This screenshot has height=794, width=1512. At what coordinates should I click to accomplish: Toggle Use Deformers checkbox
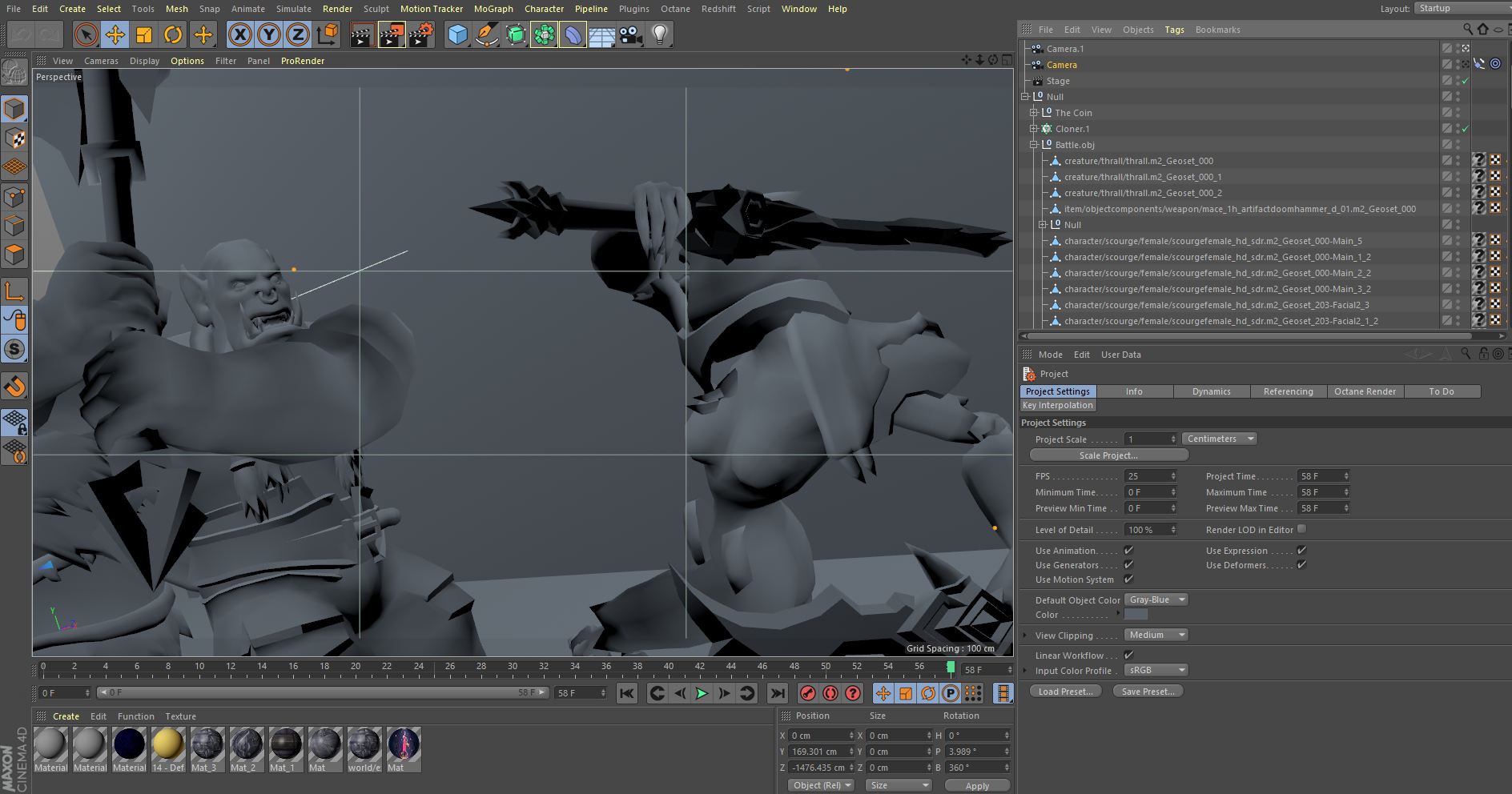coord(1301,564)
